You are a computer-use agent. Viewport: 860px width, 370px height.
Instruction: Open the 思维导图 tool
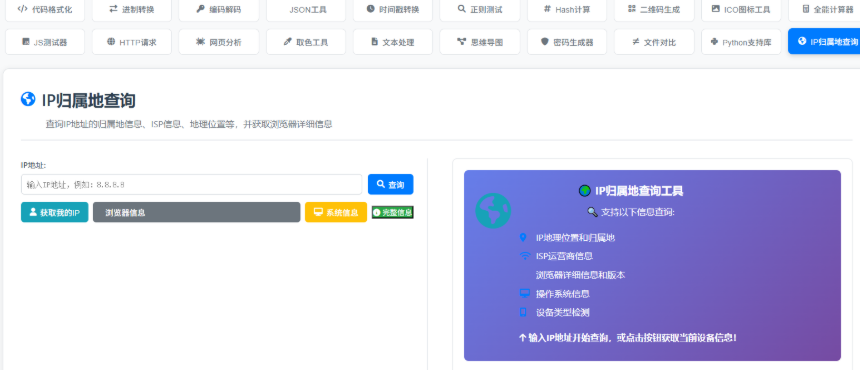coord(480,42)
